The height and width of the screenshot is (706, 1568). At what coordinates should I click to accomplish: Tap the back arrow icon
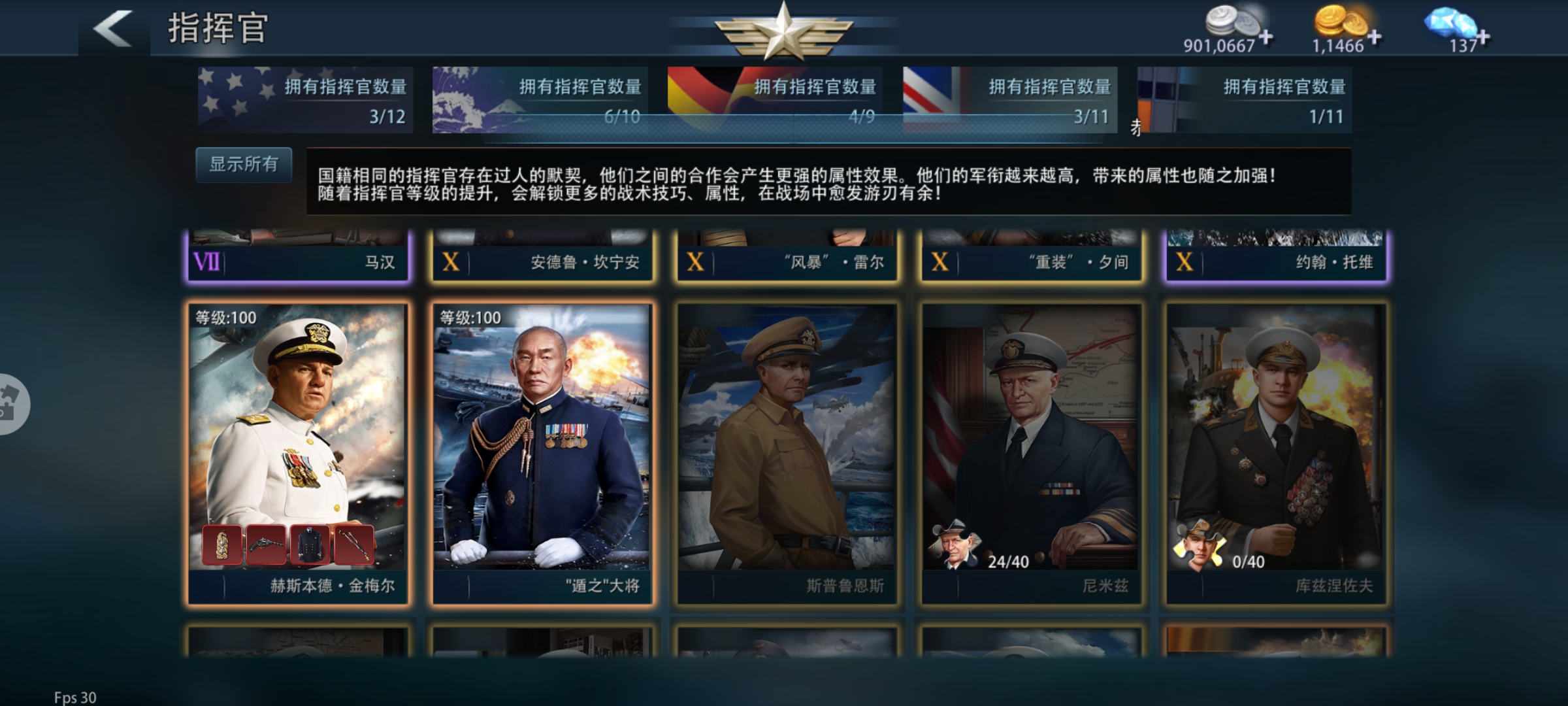[114, 29]
